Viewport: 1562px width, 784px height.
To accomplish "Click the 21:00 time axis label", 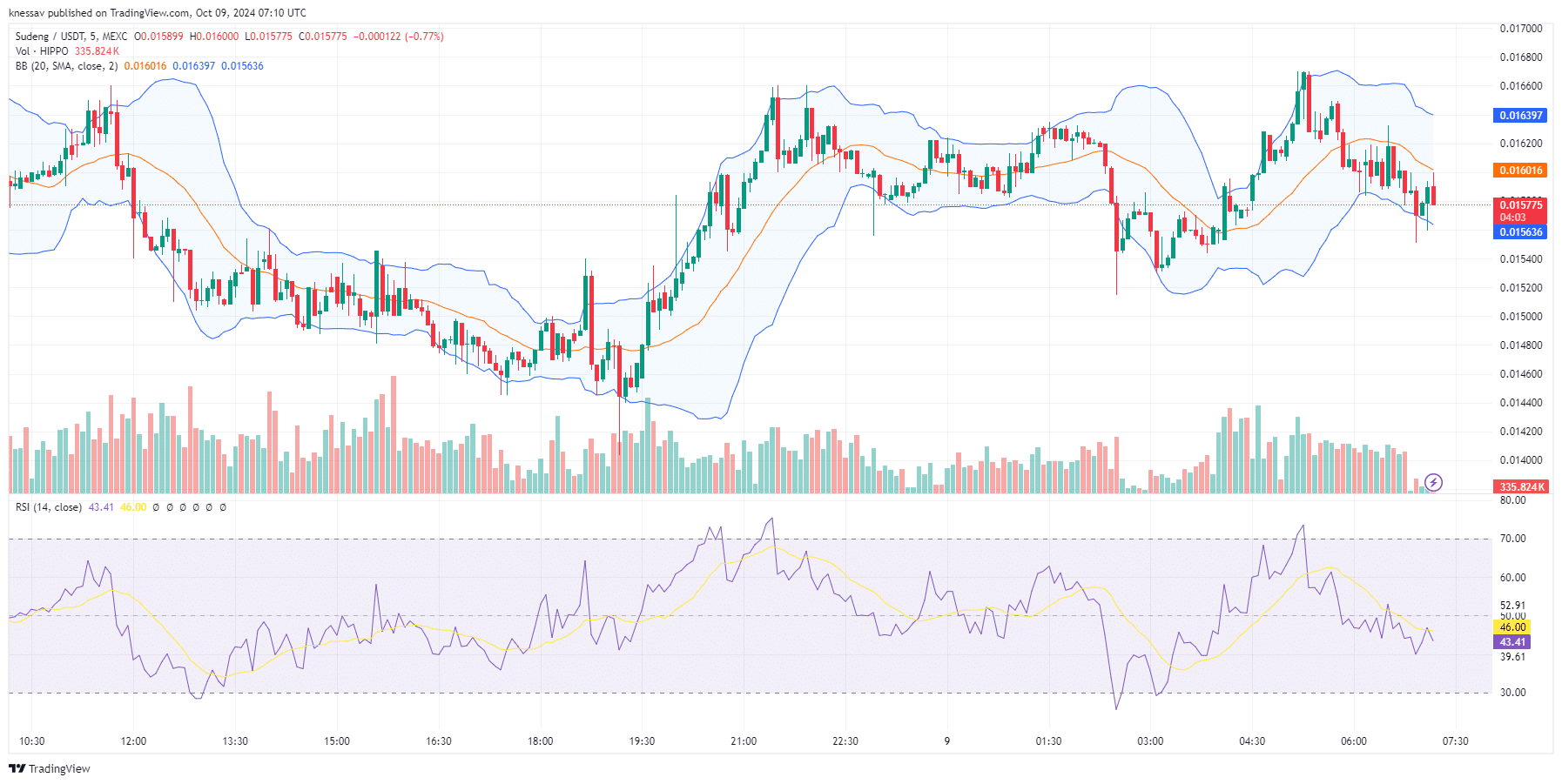I will coord(744,741).
